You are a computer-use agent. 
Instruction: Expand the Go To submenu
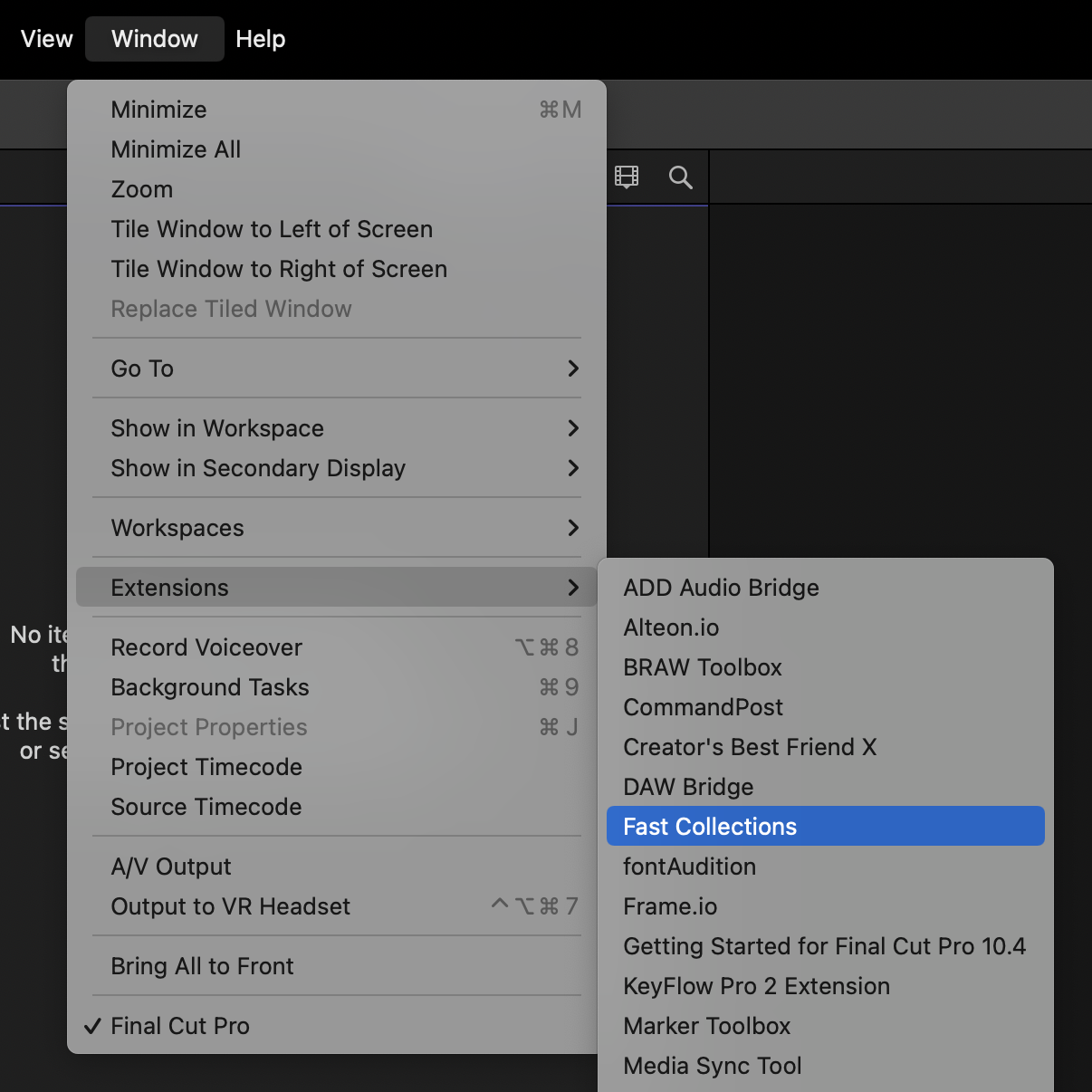pyautogui.click(x=336, y=369)
